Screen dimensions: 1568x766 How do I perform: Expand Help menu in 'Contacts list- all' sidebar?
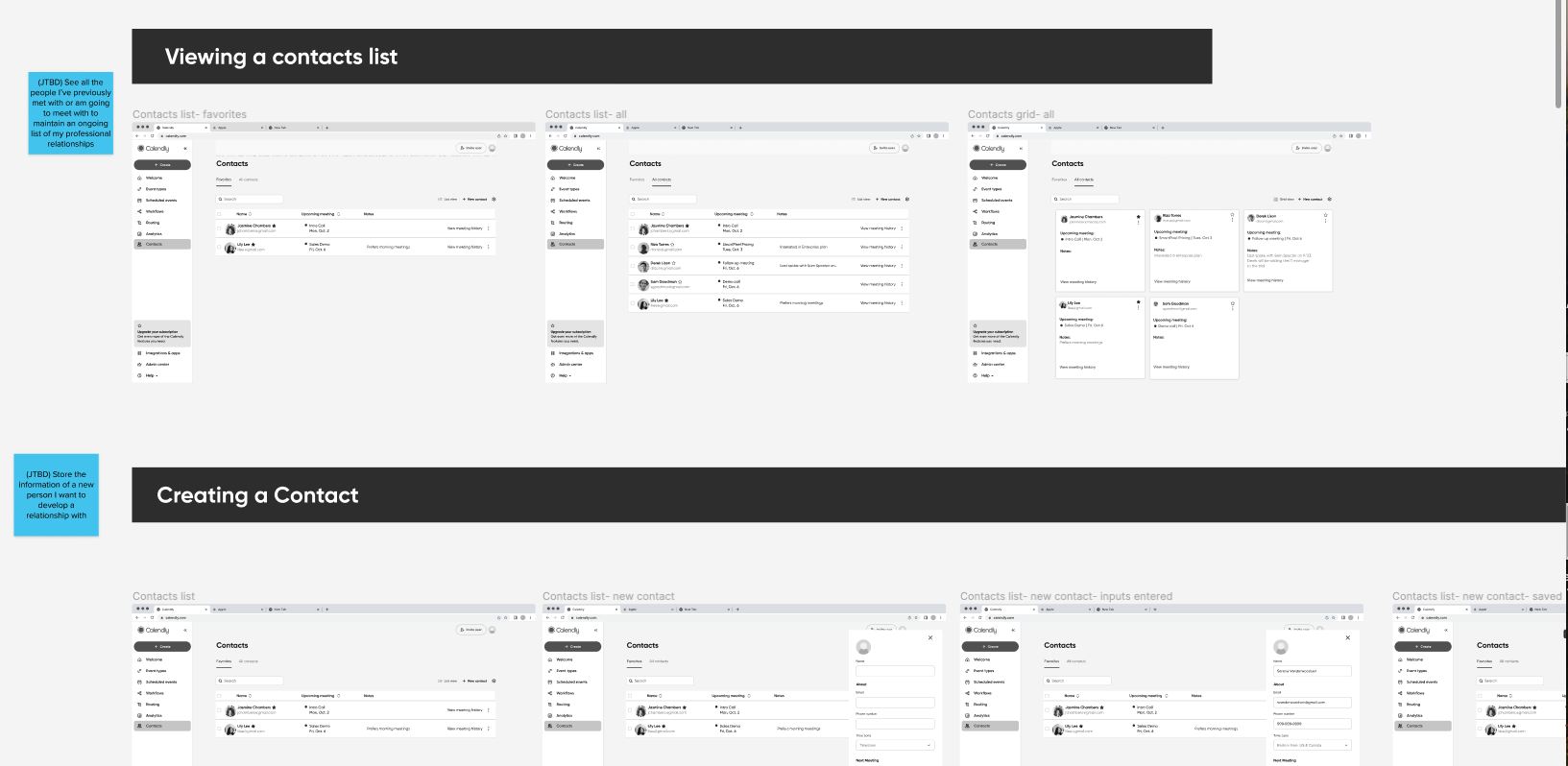[x=564, y=375]
